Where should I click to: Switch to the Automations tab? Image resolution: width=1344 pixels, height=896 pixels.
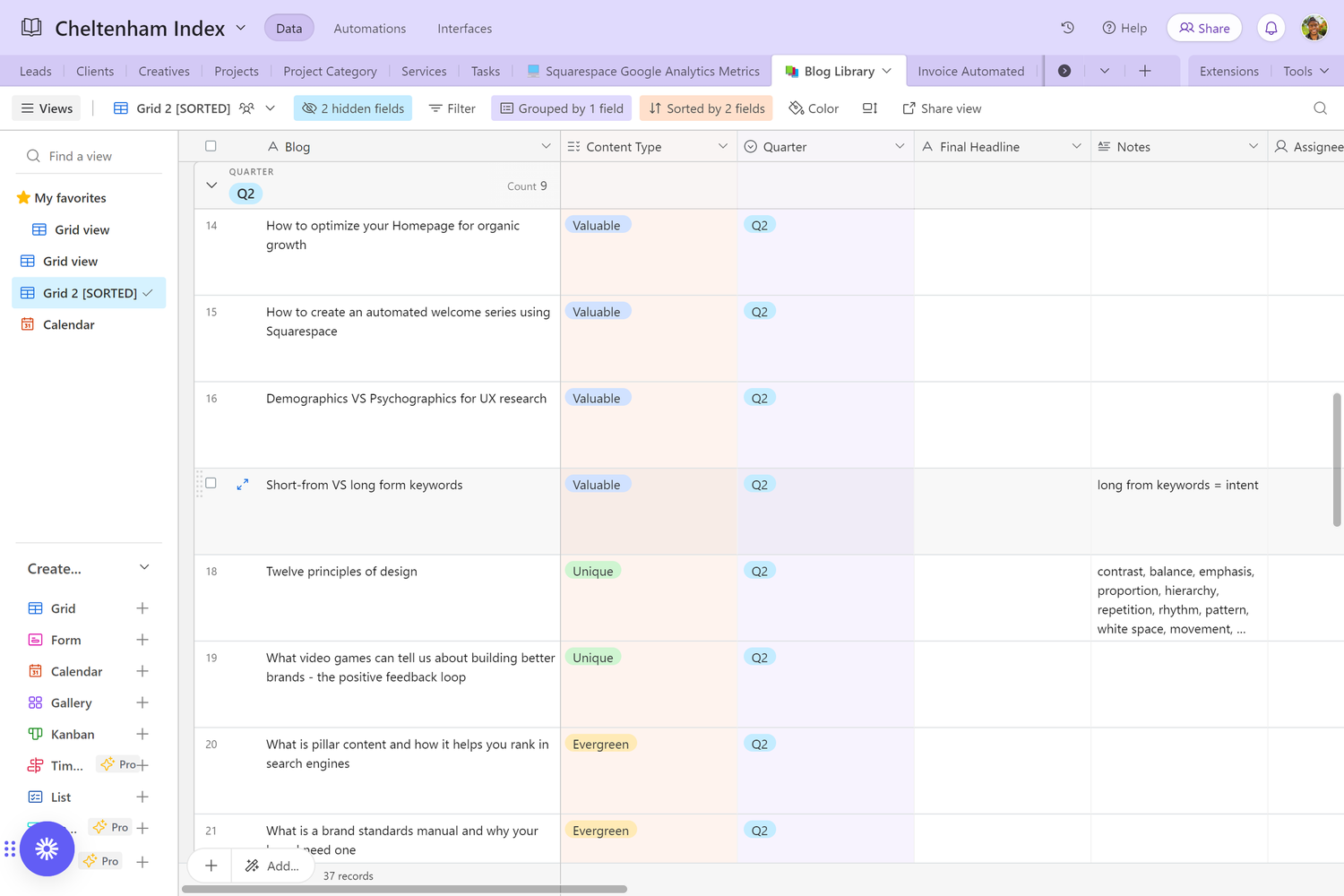coord(369,28)
